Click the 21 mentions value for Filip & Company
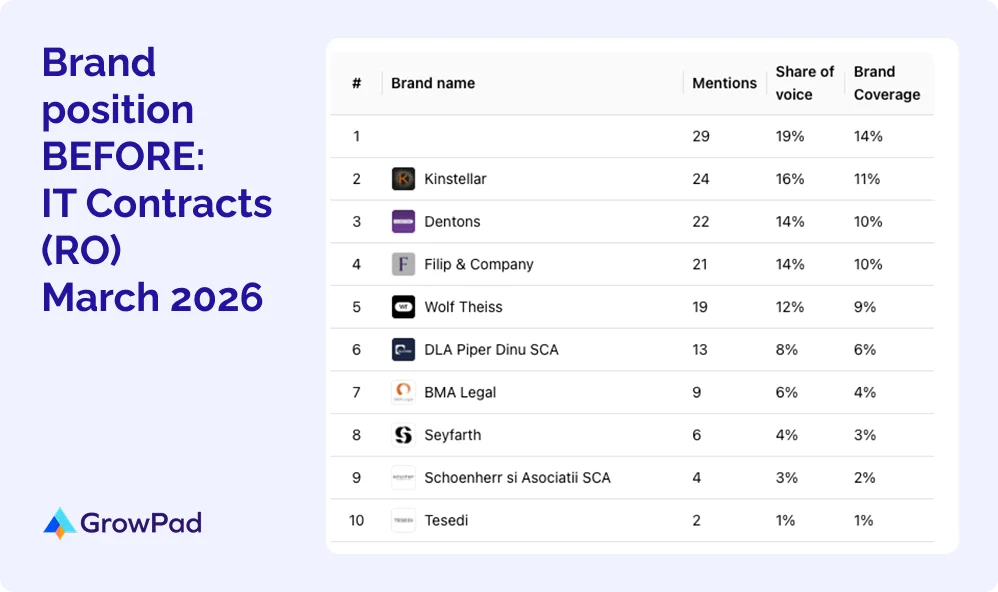The width and height of the screenshot is (998, 592). pos(699,264)
